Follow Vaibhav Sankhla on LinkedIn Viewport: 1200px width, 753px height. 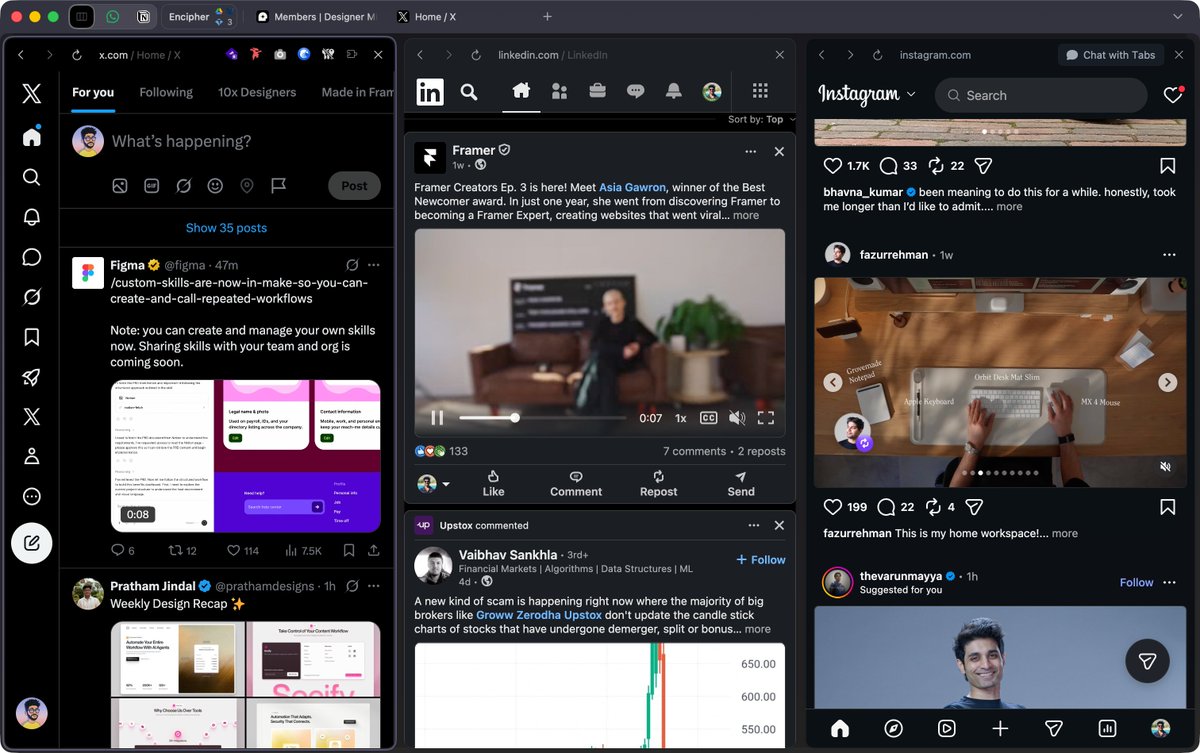[x=761, y=560]
